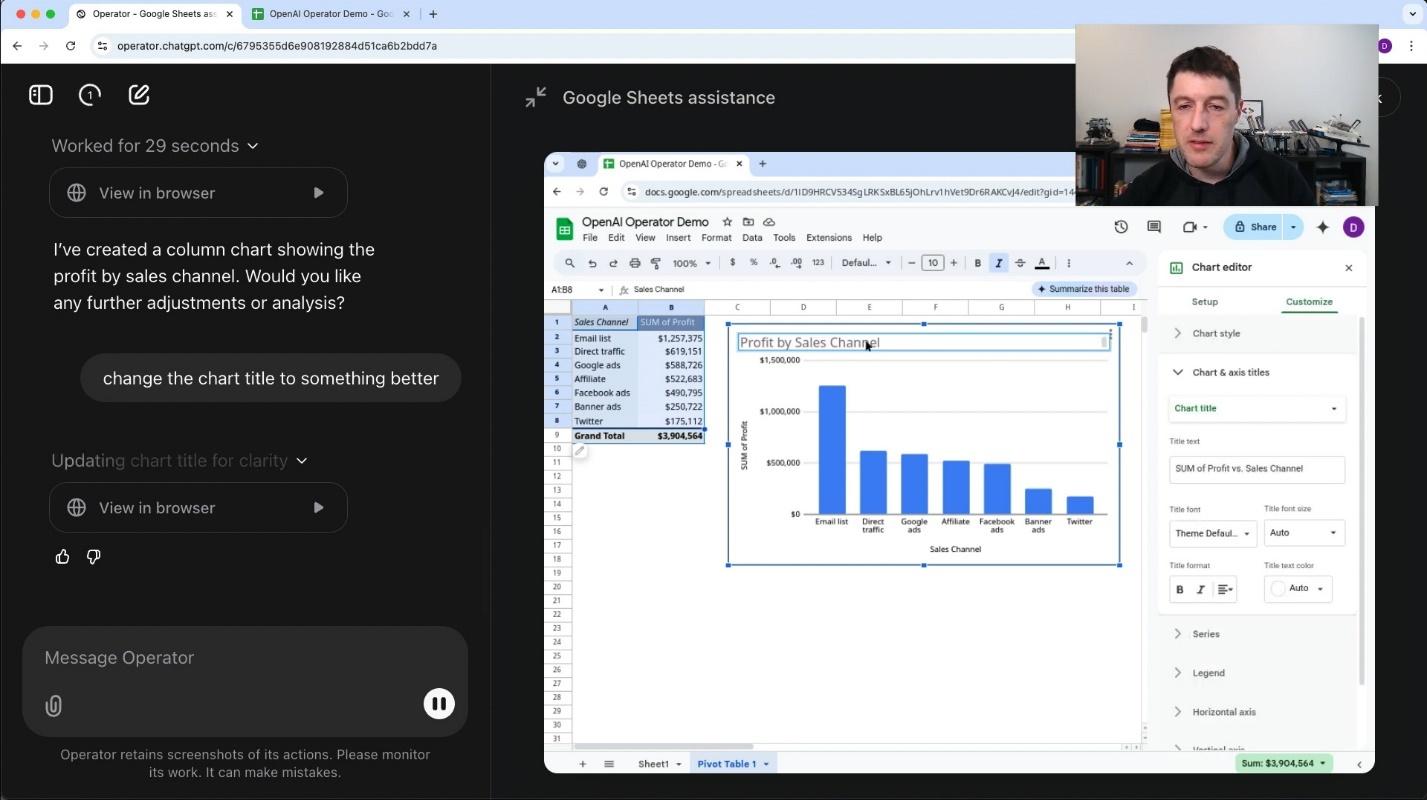Expand the Series section
Screen dimensions: 1427x800
point(1258,634)
